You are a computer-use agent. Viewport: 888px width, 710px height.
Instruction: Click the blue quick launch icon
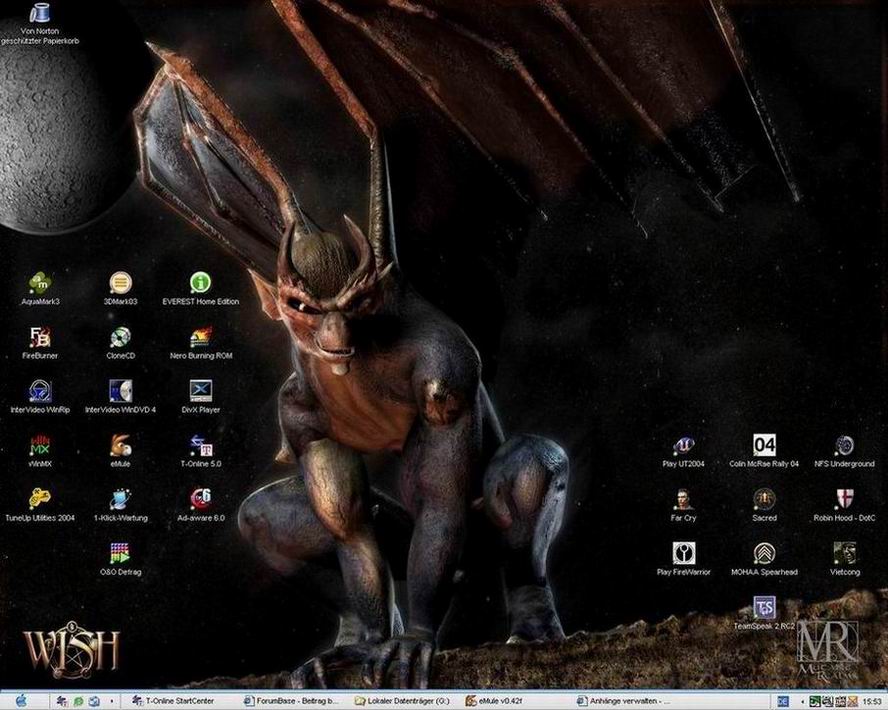click(x=94, y=701)
